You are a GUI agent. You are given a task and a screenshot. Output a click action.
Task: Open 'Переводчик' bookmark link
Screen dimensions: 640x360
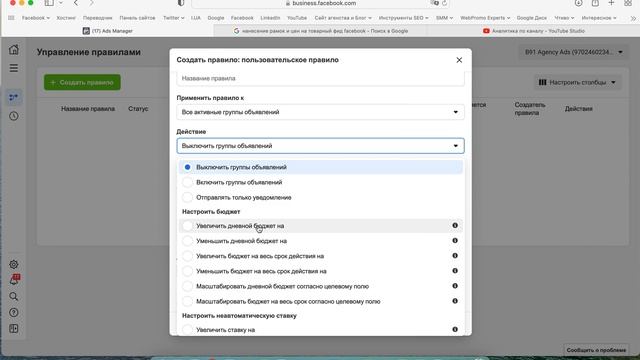click(x=98, y=18)
